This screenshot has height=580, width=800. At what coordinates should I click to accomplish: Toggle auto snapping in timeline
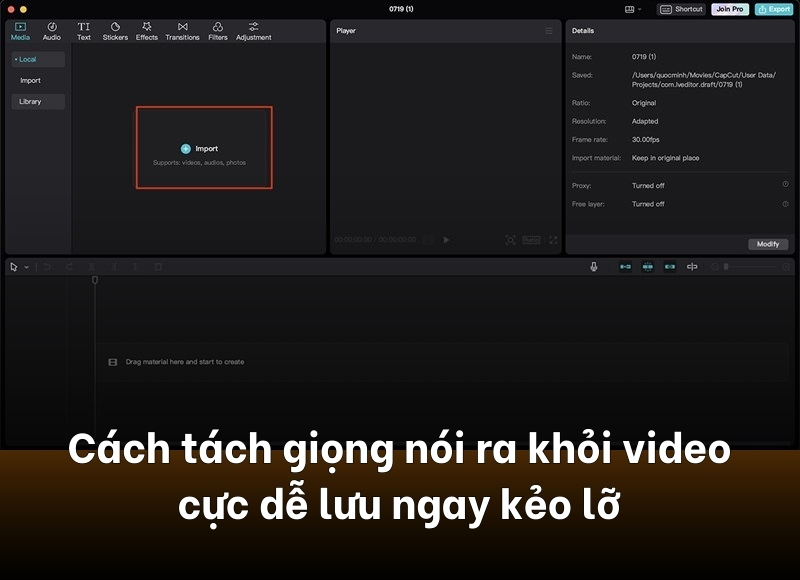[x=647, y=266]
